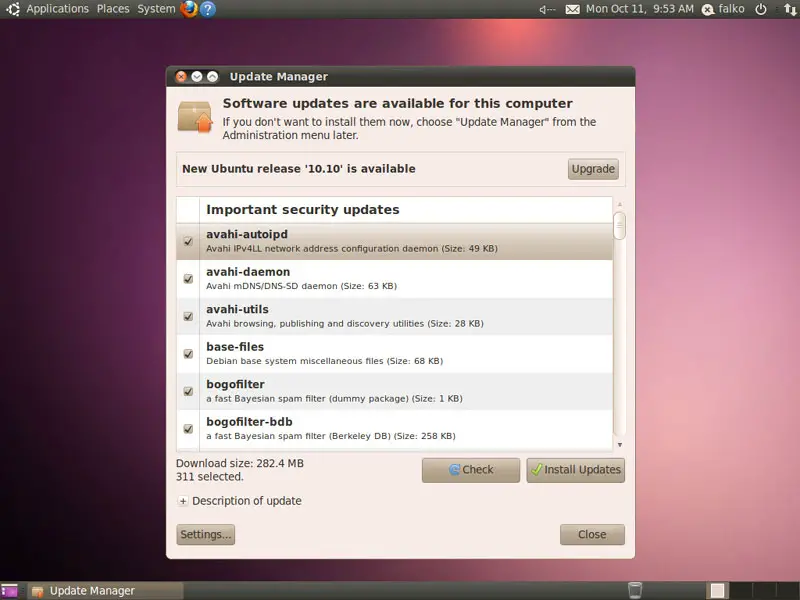This screenshot has height=600, width=800.
Task: Click the clock showing Mon Oct 11
Action: coord(640,9)
